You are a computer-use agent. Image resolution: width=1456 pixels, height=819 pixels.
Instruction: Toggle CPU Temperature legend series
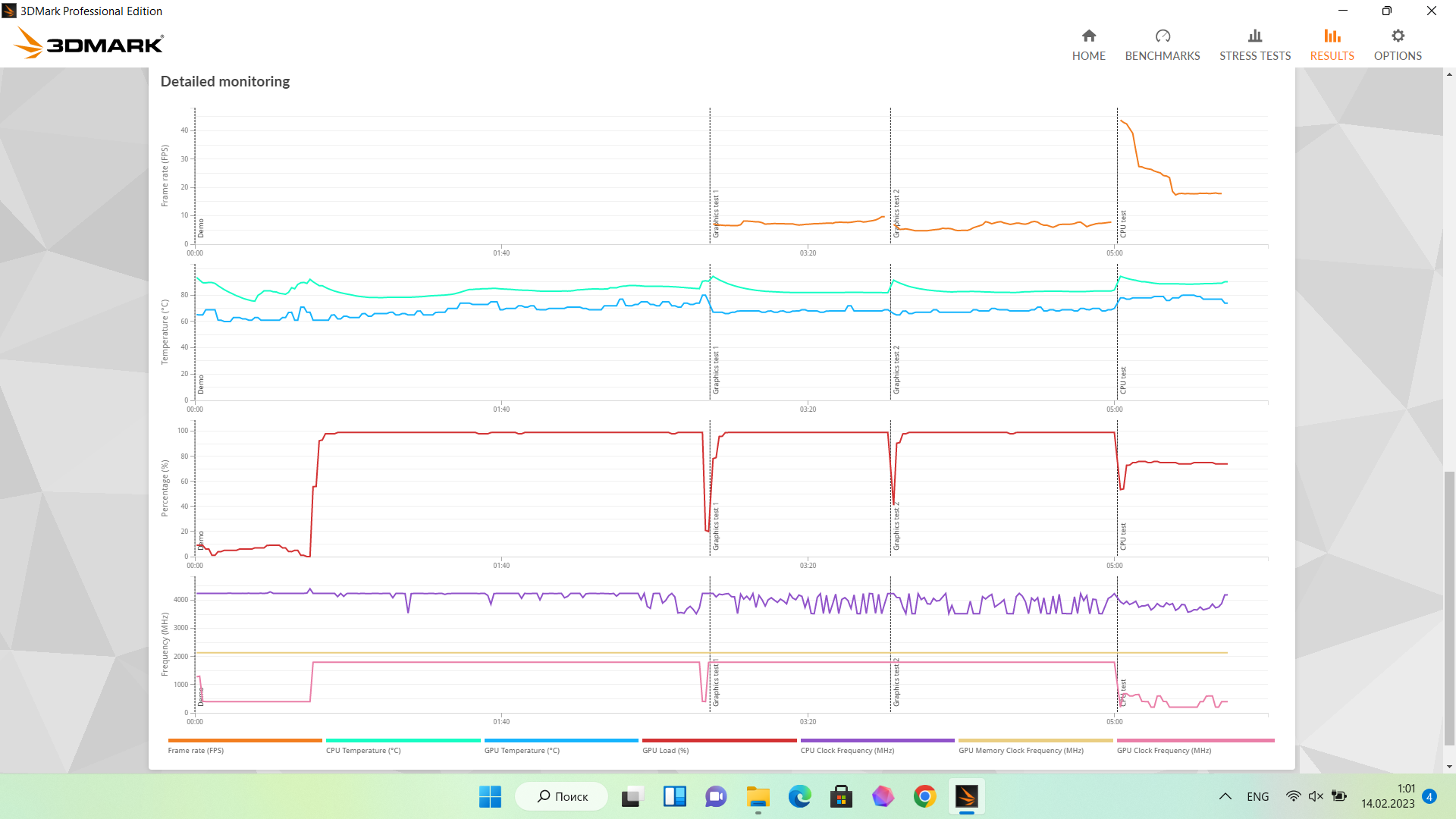coord(363,750)
